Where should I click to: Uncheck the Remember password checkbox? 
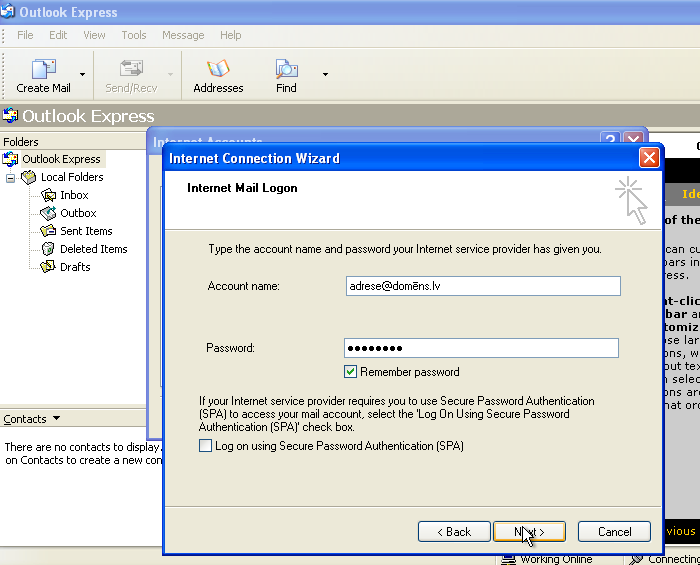350,372
